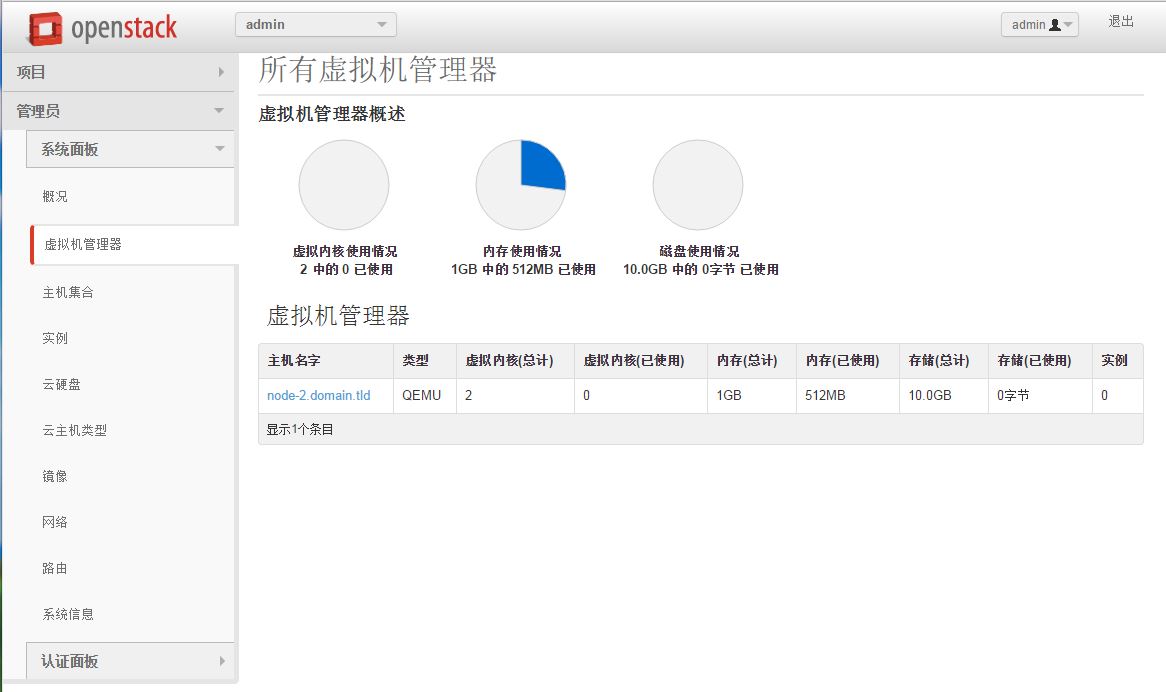Screen dimensions: 1166x692
Task: Open the 网络 sidebar item
Action: coord(55,522)
